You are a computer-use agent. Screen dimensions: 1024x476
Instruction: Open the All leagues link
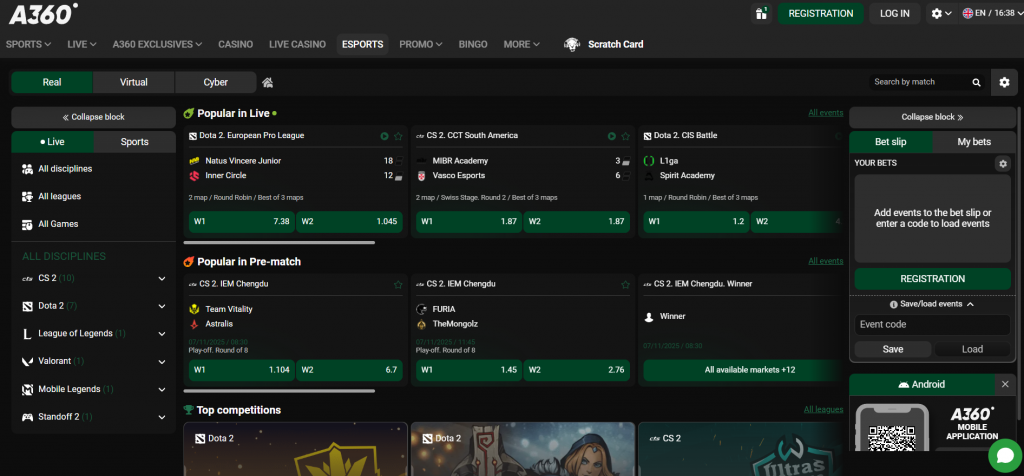[823, 410]
